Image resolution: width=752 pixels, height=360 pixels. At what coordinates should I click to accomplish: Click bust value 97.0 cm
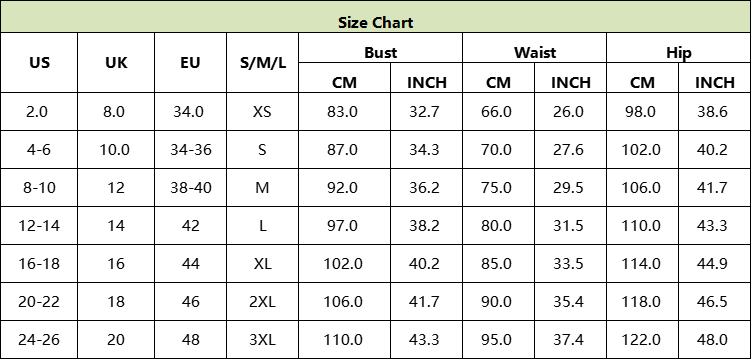pyautogui.click(x=342, y=225)
